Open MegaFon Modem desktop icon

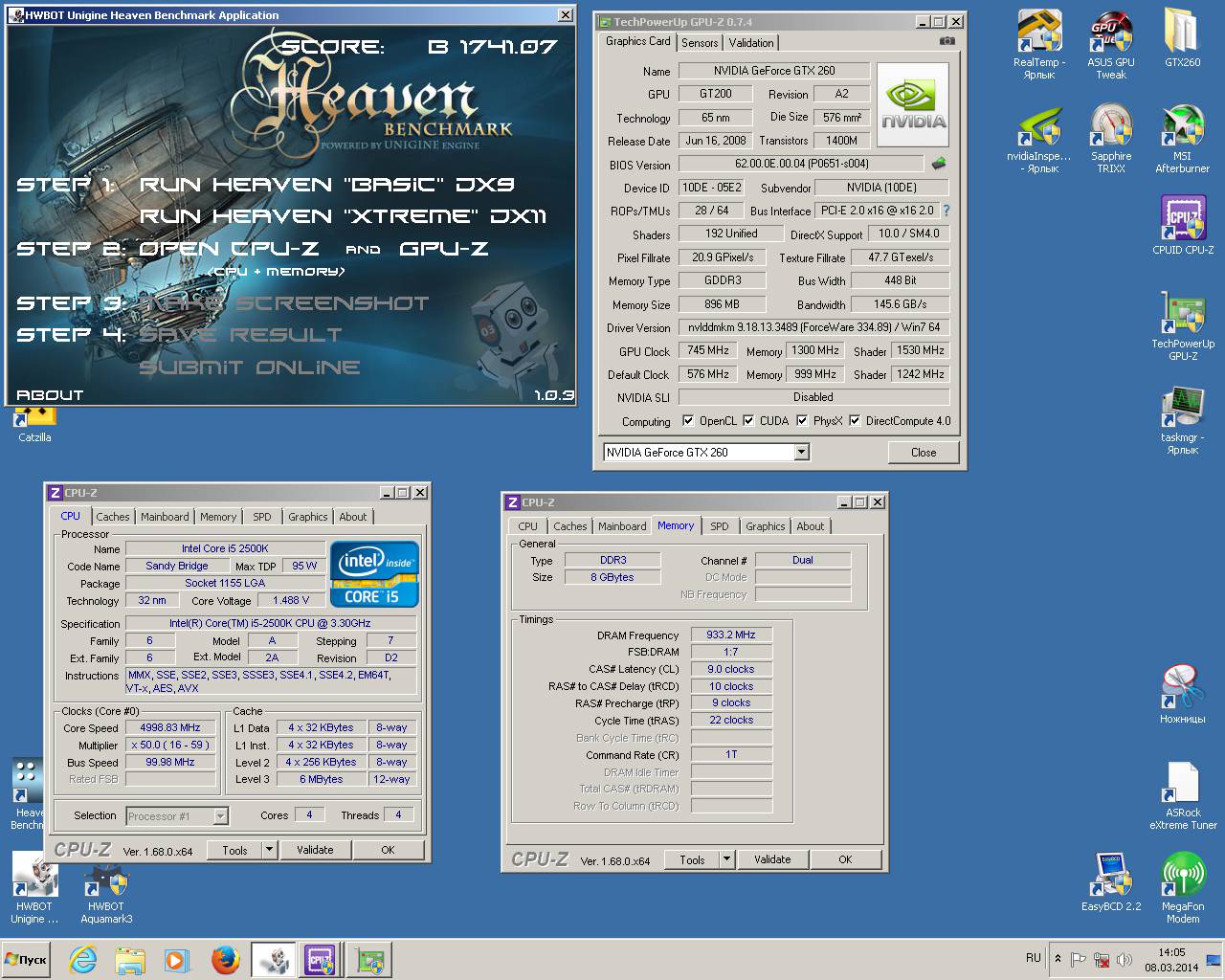[1182, 886]
